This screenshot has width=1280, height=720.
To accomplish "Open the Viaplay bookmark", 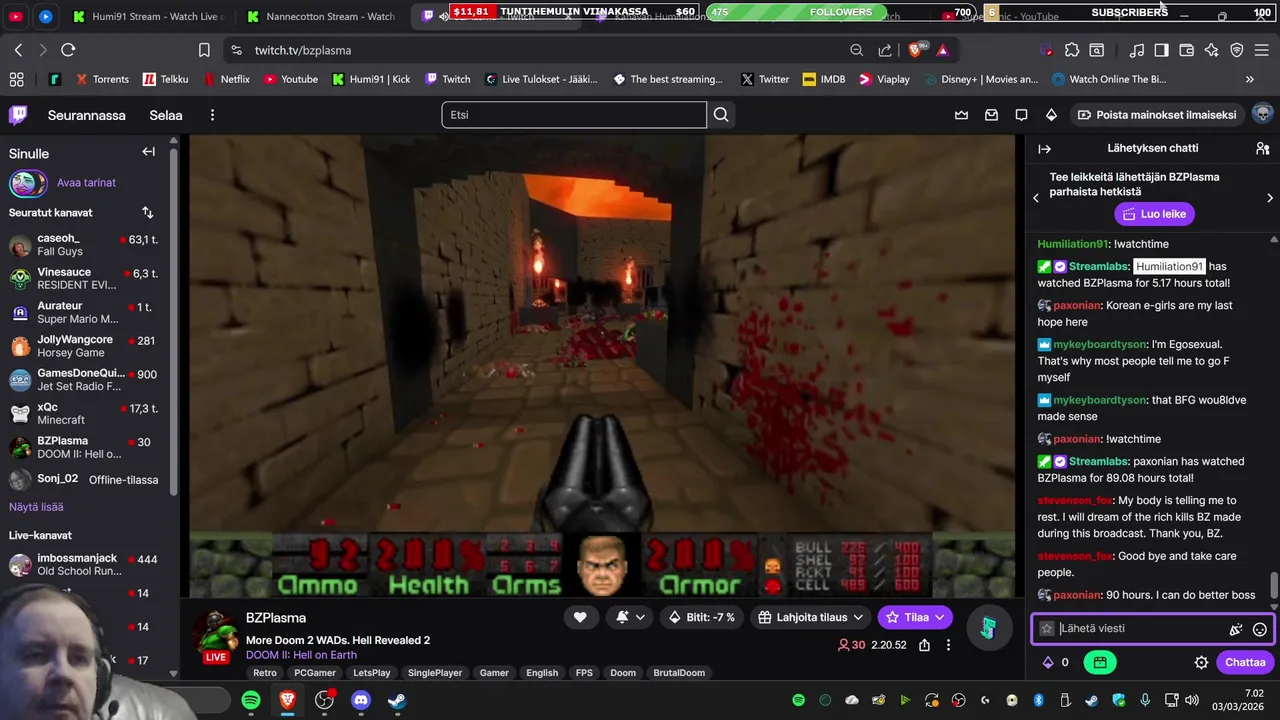I will click(x=885, y=79).
